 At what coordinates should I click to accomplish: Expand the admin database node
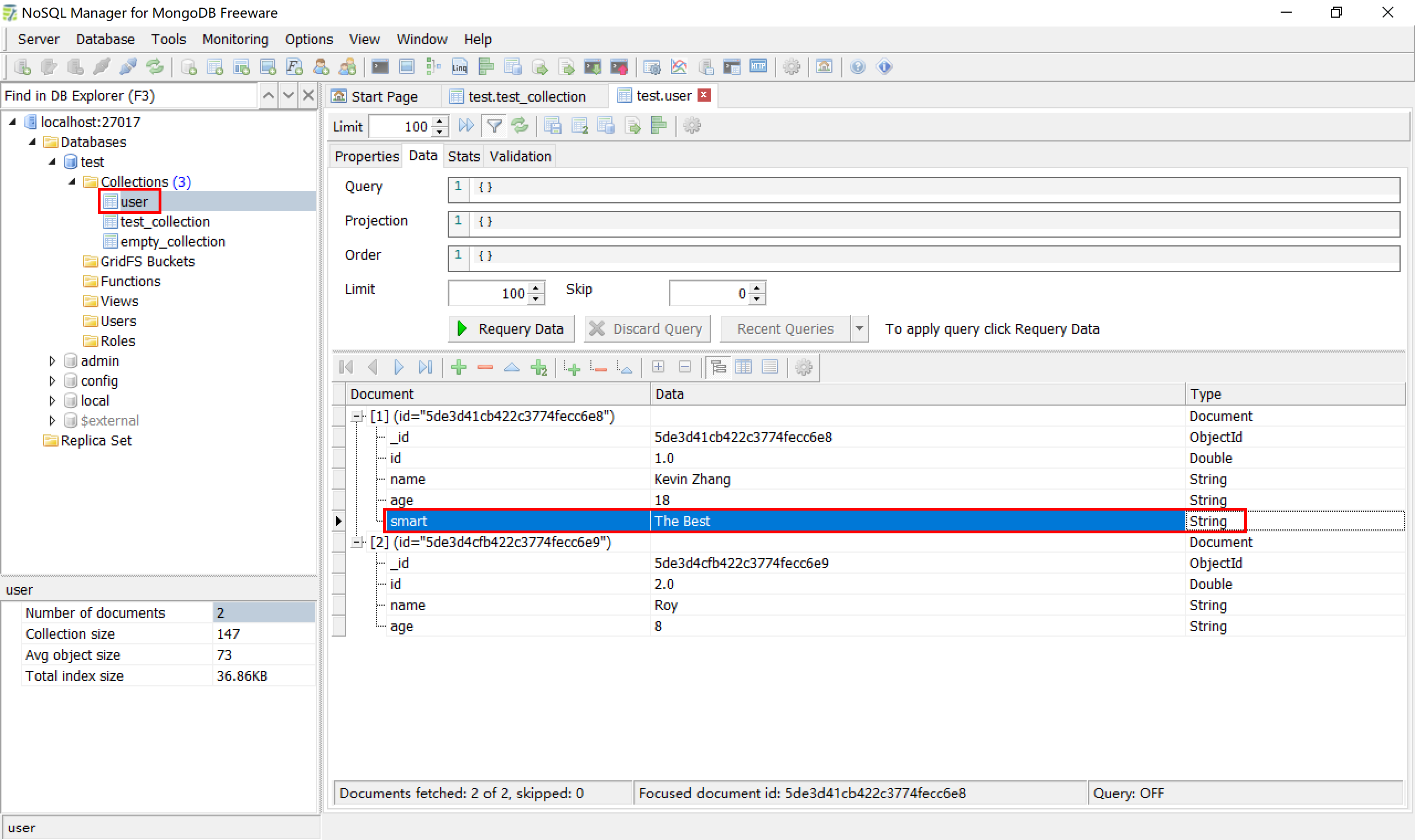tap(52, 361)
